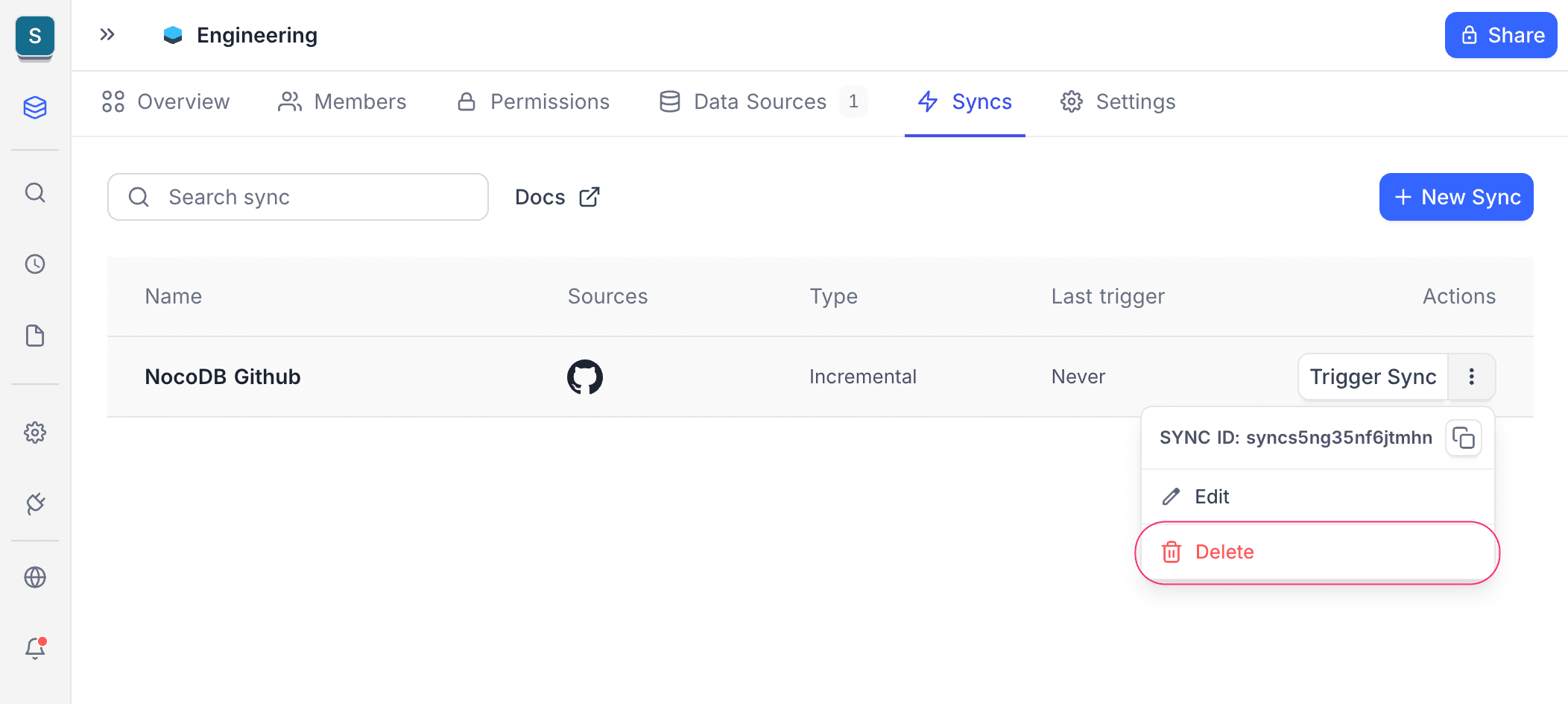
Task: Open recent activity via the clock icon
Action: [35, 263]
